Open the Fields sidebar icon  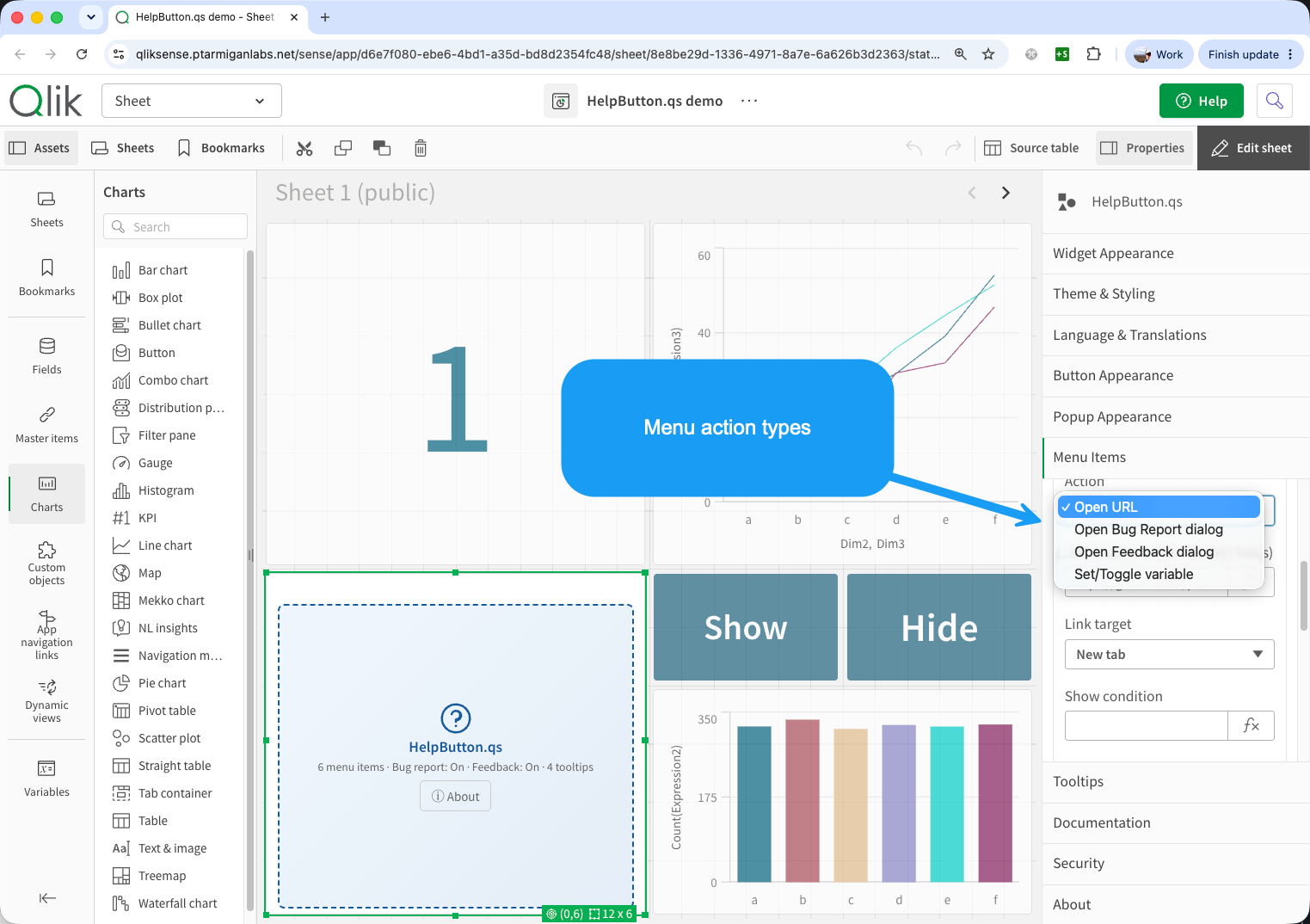tap(46, 356)
